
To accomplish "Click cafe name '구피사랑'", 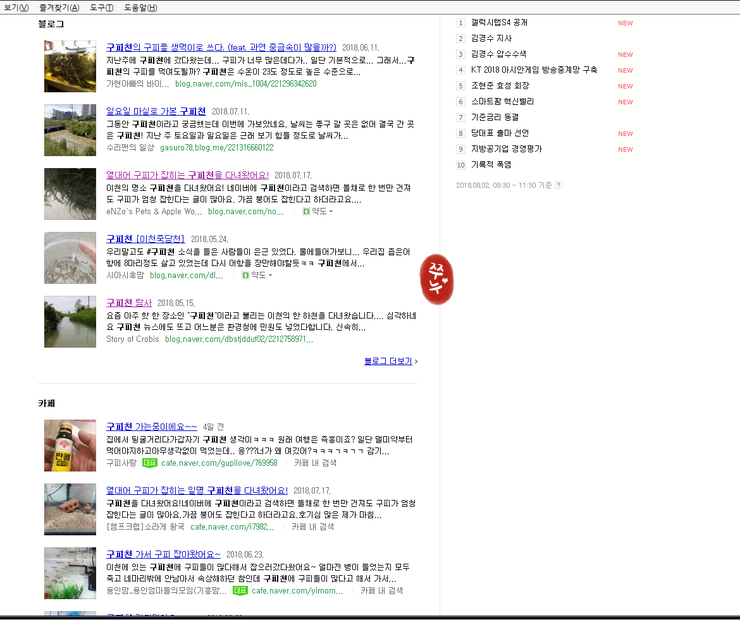I will click(121, 463).
